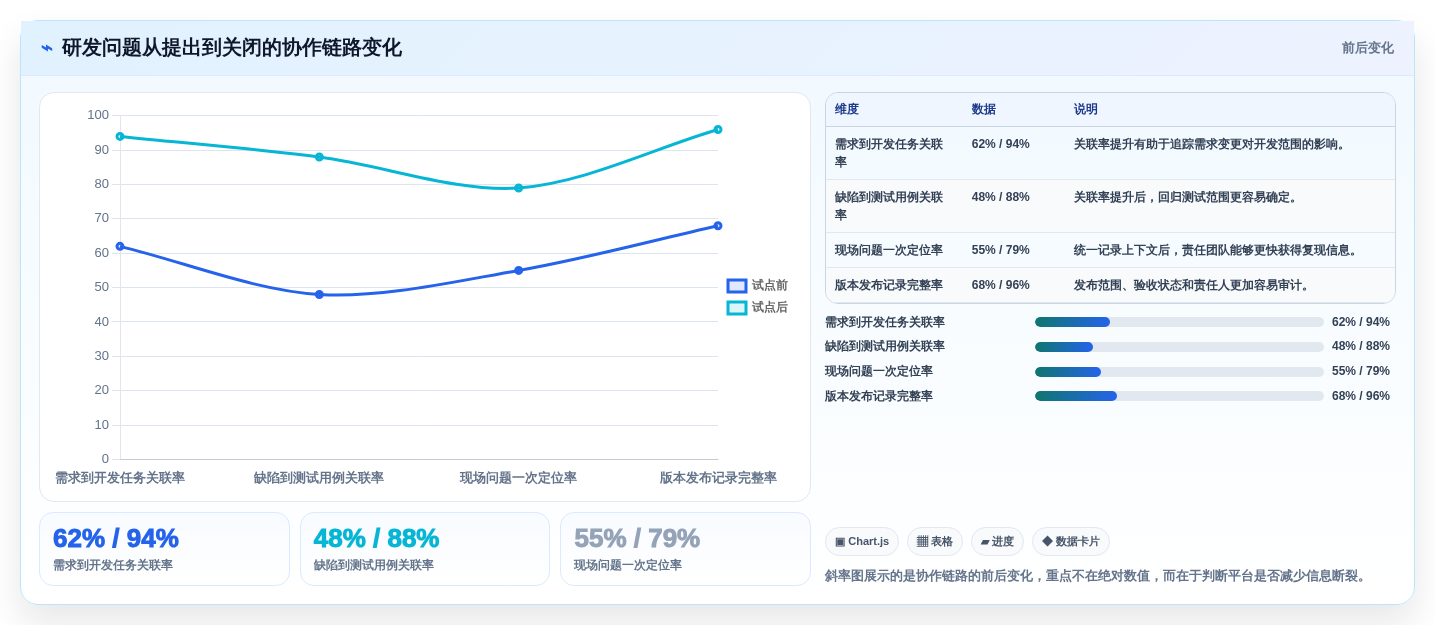
Task: Click the y-axis value 50
Action: [102, 287]
